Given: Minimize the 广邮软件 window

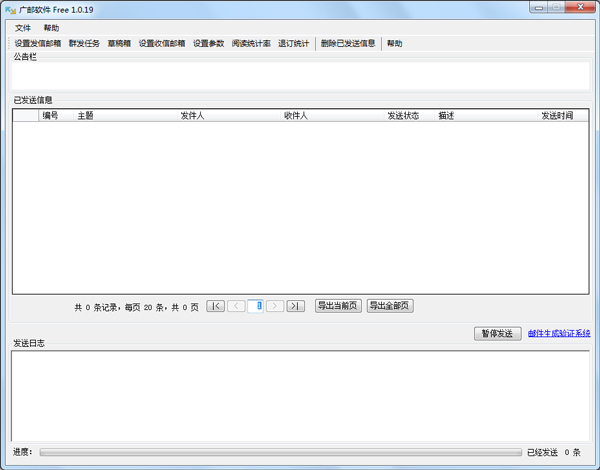Looking at the screenshot, I should (539, 7).
